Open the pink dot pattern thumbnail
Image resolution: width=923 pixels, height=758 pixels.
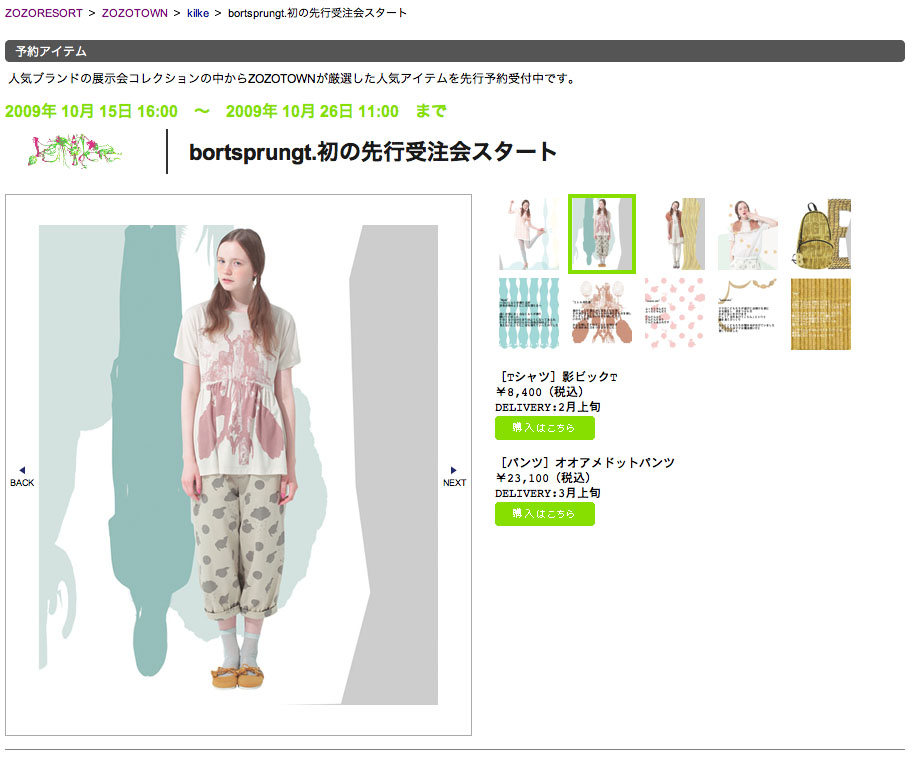click(x=675, y=314)
